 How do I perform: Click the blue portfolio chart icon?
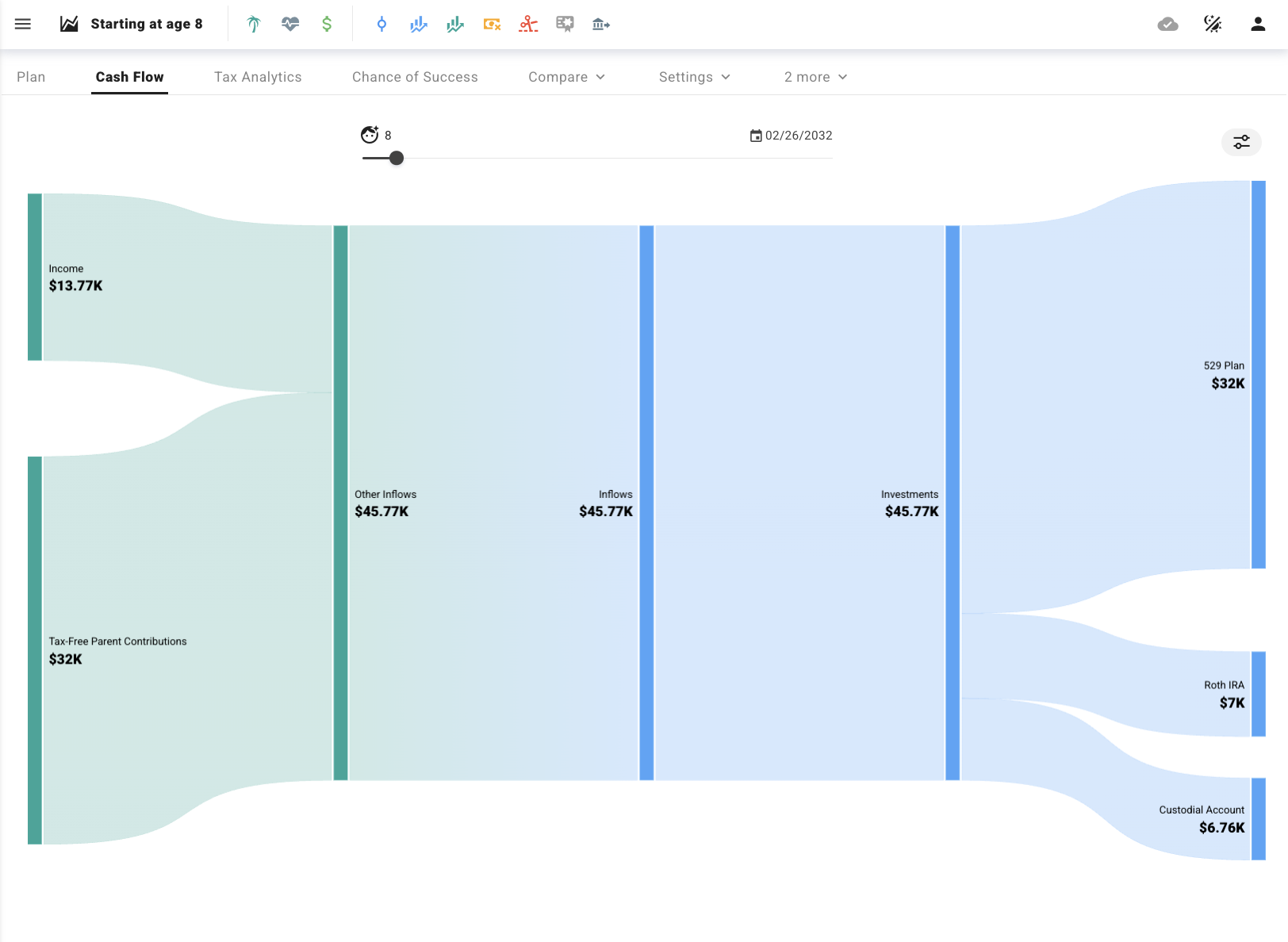tap(418, 24)
